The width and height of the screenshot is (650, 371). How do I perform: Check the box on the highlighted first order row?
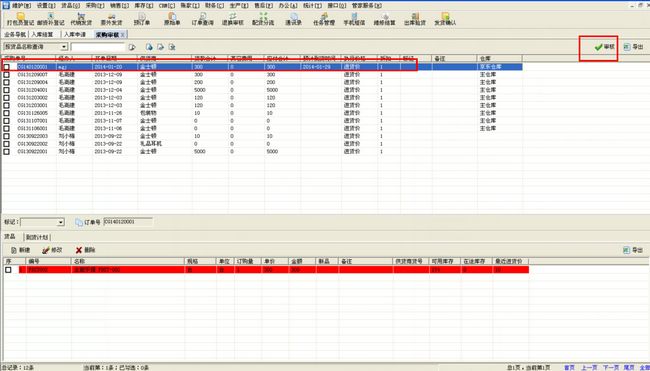[6, 67]
